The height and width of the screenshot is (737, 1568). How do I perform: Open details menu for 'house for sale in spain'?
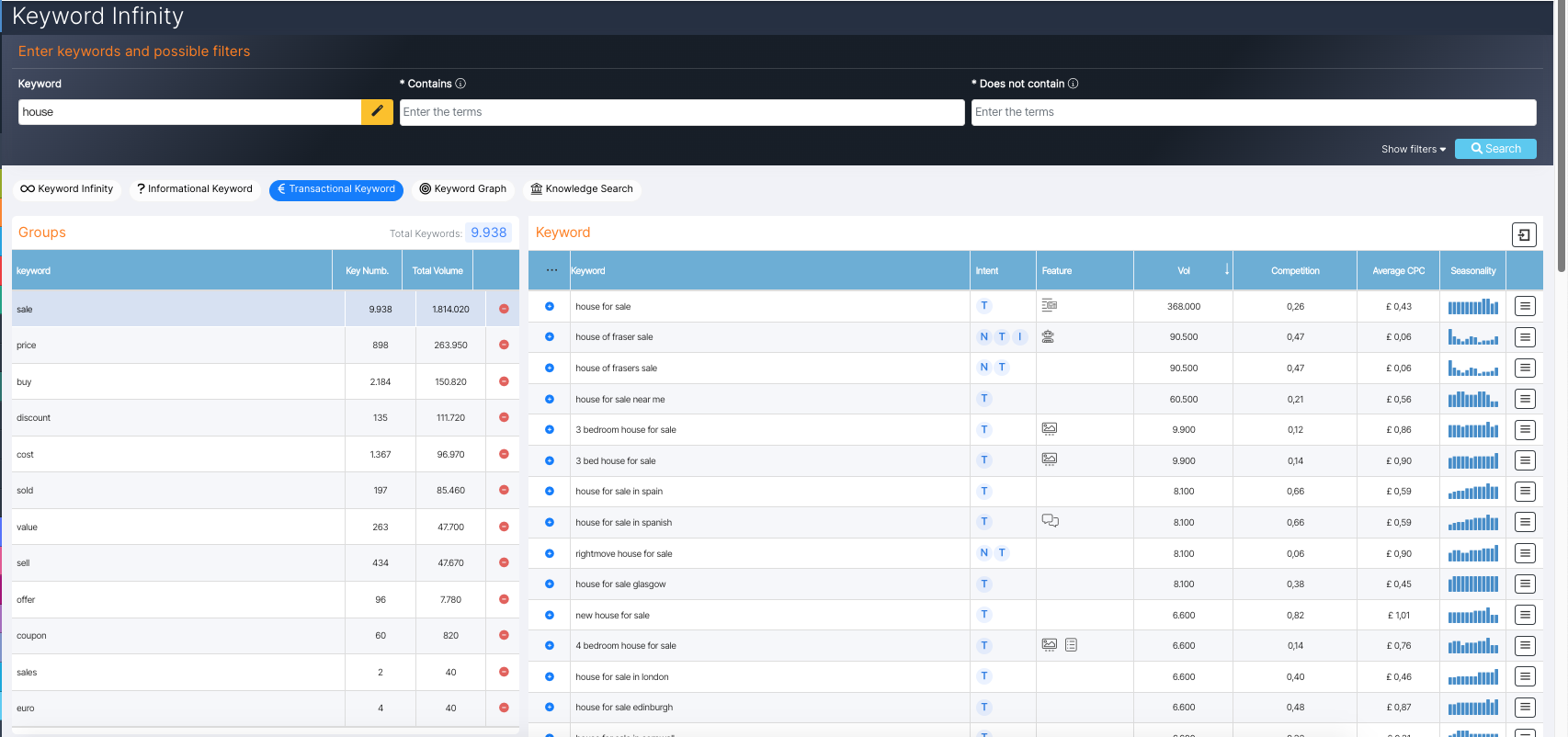click(x=1525, y=491)
